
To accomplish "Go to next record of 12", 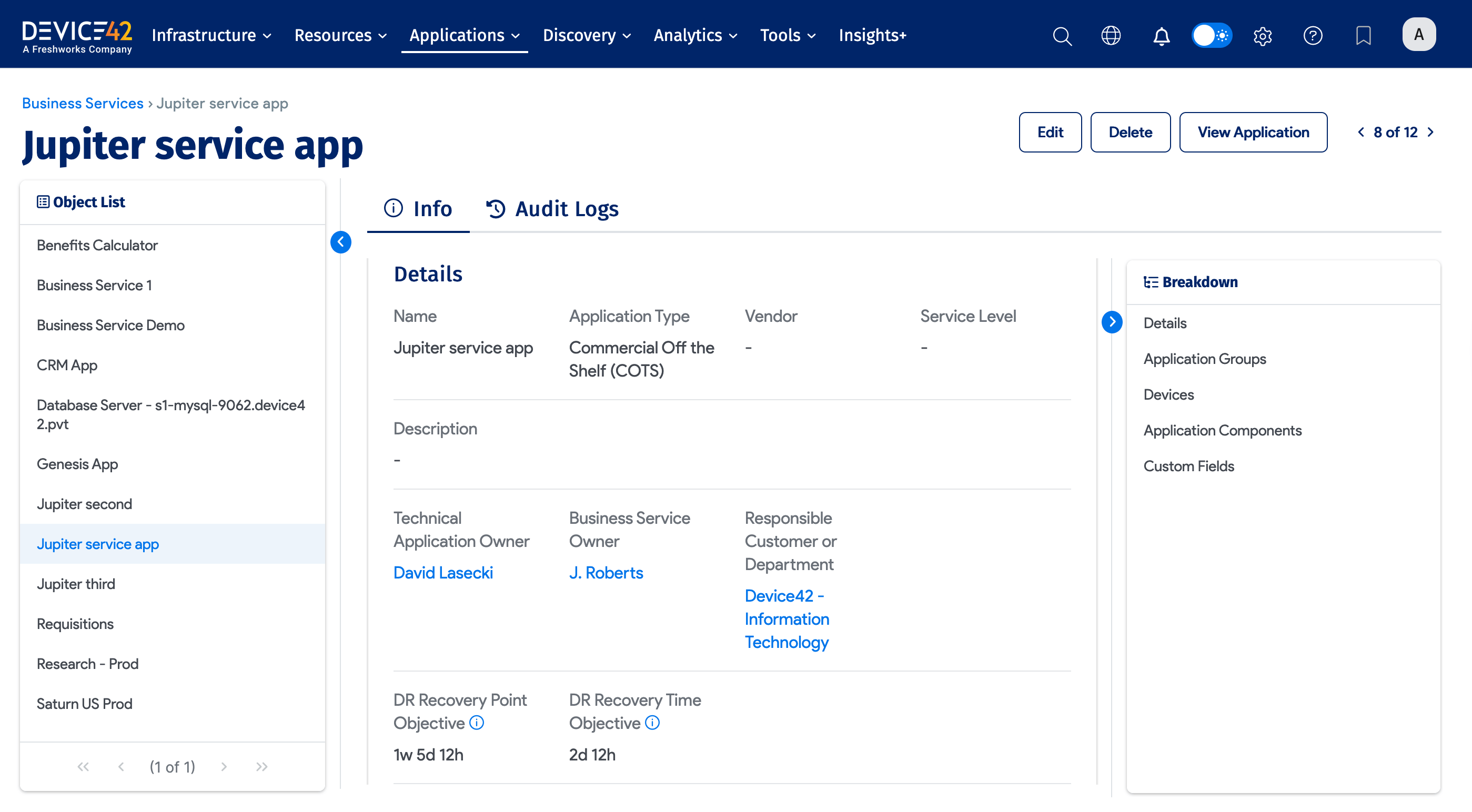I will point(1430,132).
